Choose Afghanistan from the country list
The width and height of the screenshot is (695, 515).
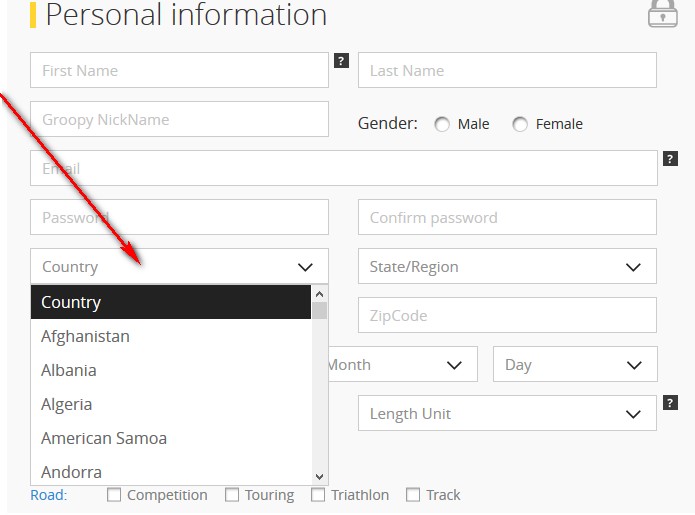(171, 336)
